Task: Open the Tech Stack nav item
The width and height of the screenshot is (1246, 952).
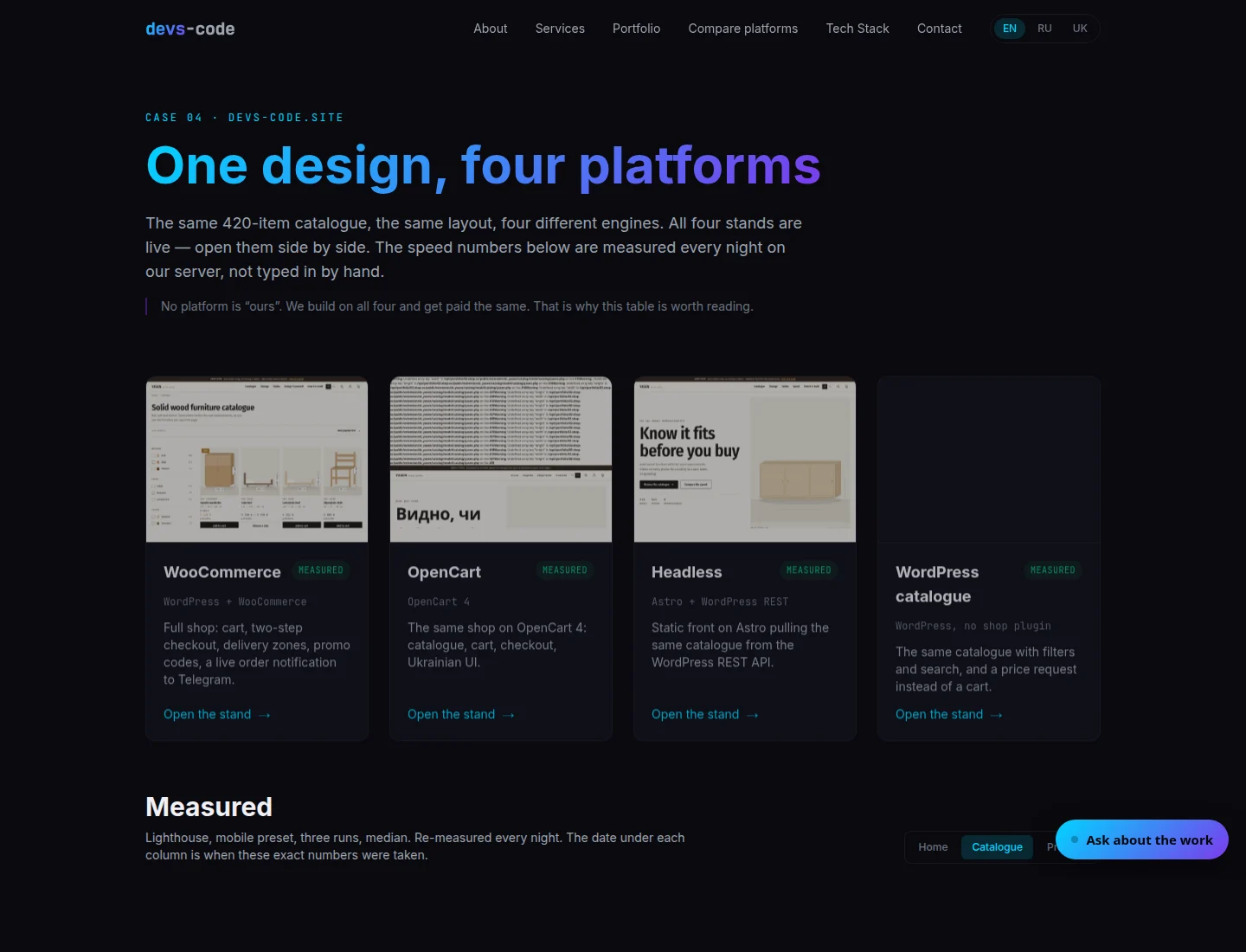Action: tap(857, 29)
